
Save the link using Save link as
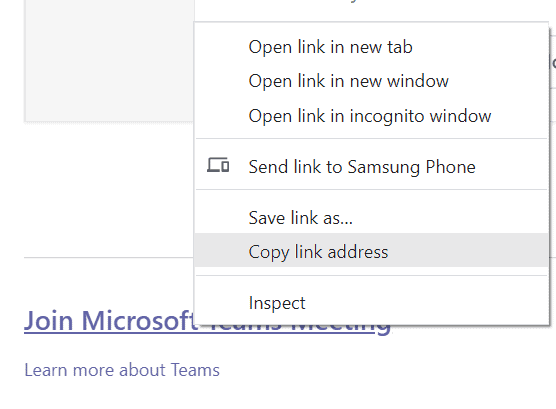coord(371,217)
